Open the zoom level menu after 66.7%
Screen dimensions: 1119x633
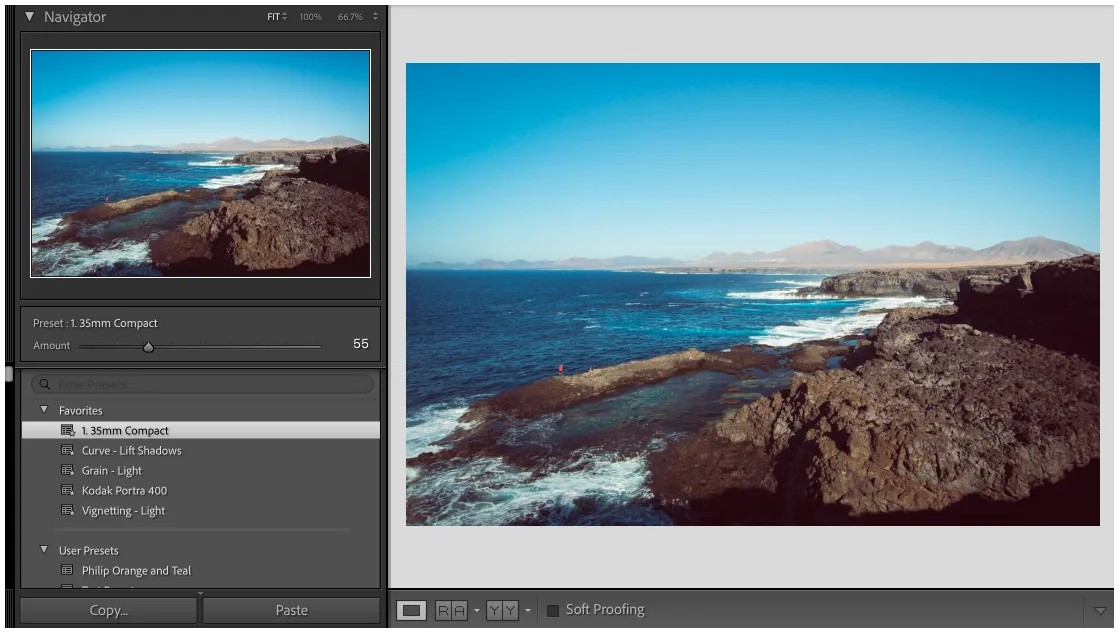[x=375, y=16]
